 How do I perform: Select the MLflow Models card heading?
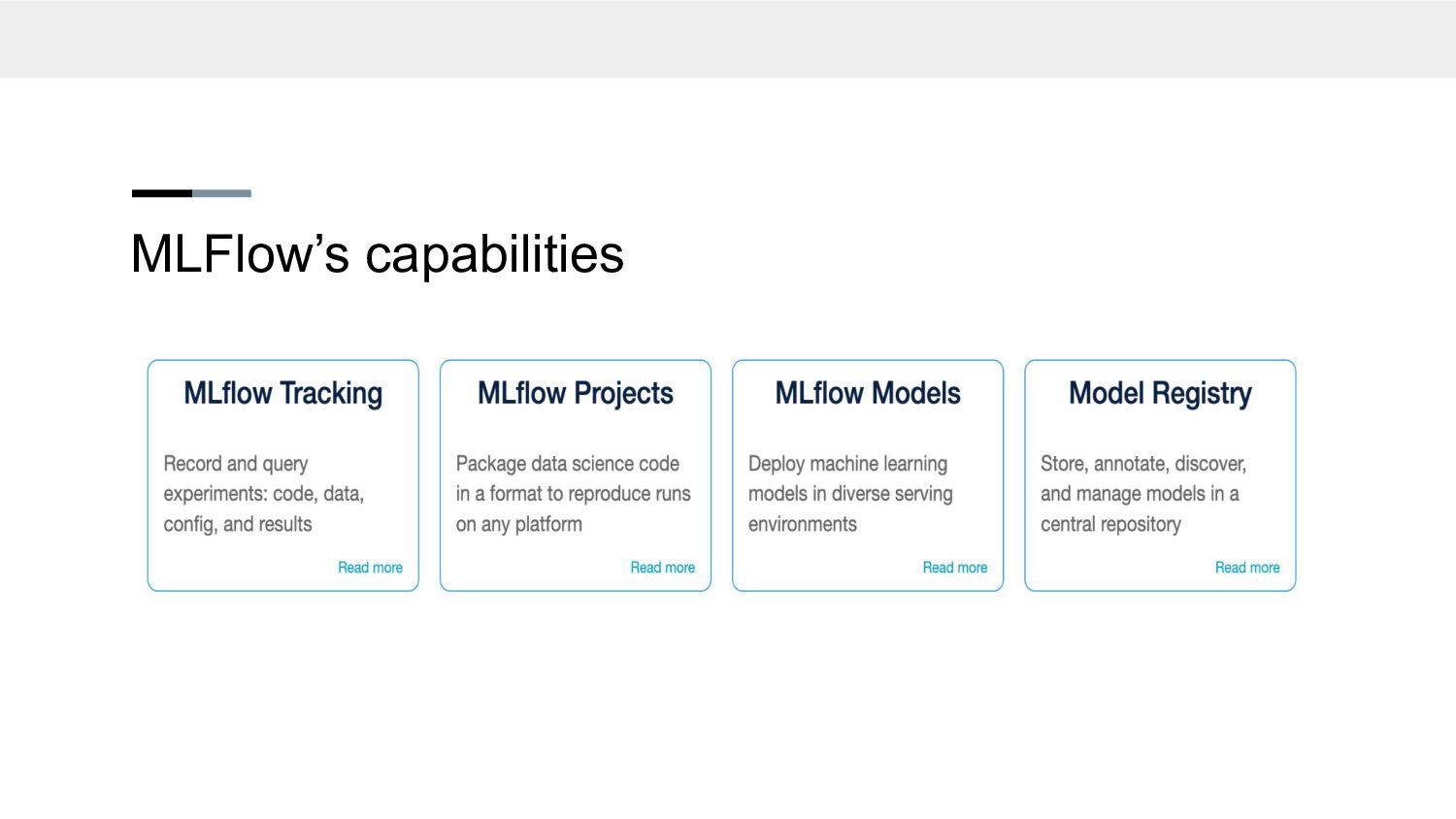(x=868, y=393)
